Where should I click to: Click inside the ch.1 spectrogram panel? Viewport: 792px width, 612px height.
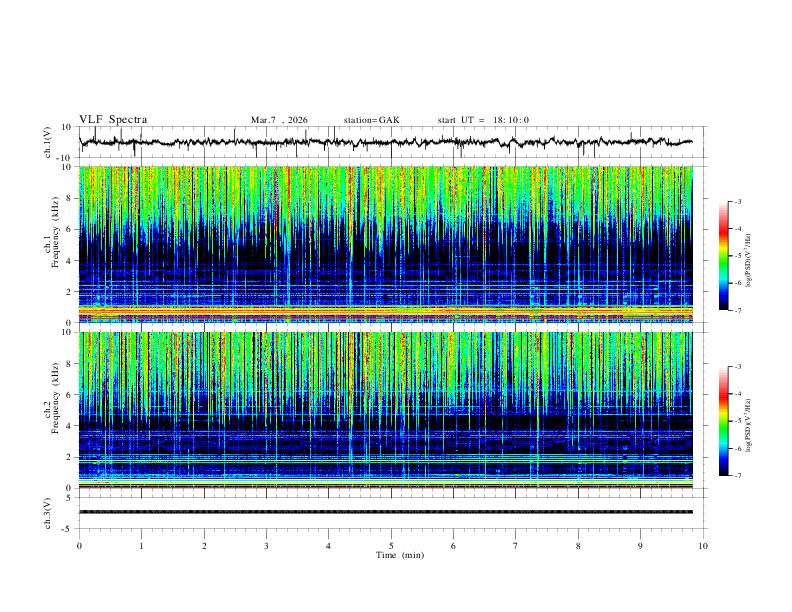click(386, 244)
